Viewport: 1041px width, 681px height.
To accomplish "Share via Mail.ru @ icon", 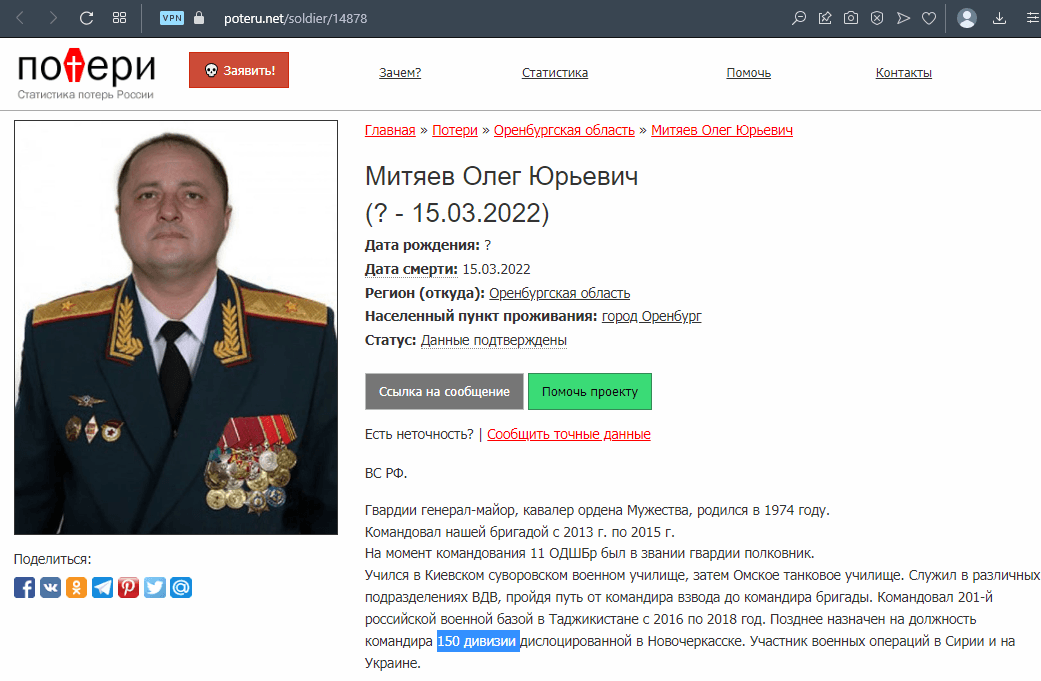I will pos(181,587).
